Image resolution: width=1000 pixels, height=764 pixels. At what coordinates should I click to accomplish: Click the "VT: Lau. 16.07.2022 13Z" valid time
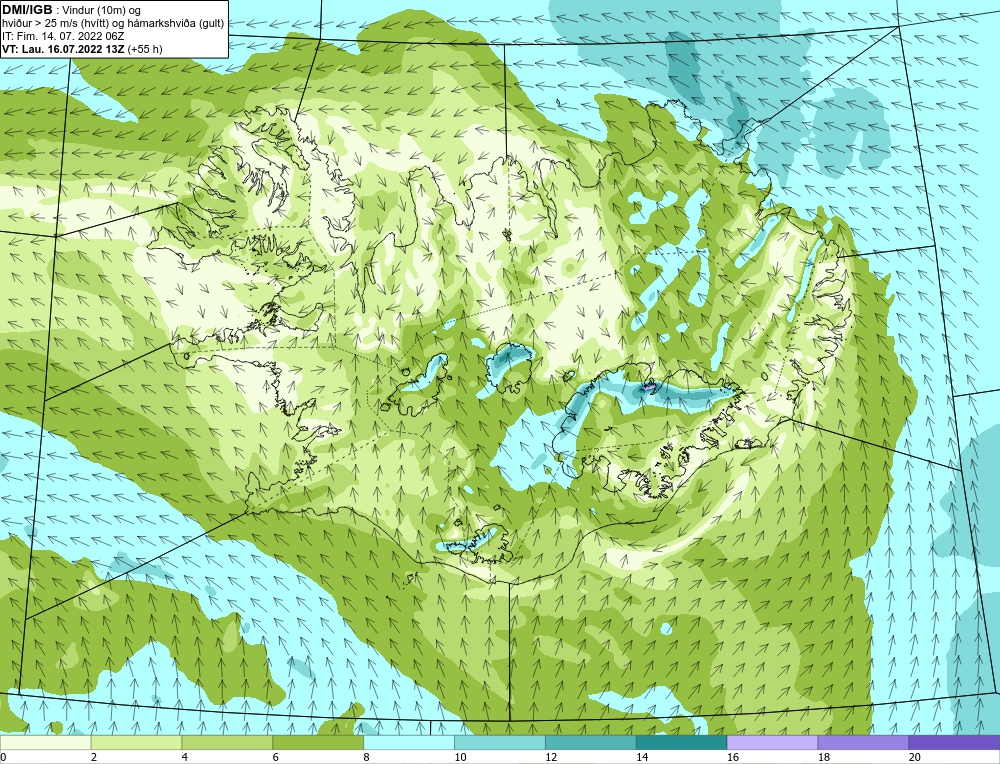pyautogui.click(x=63, y=49)
